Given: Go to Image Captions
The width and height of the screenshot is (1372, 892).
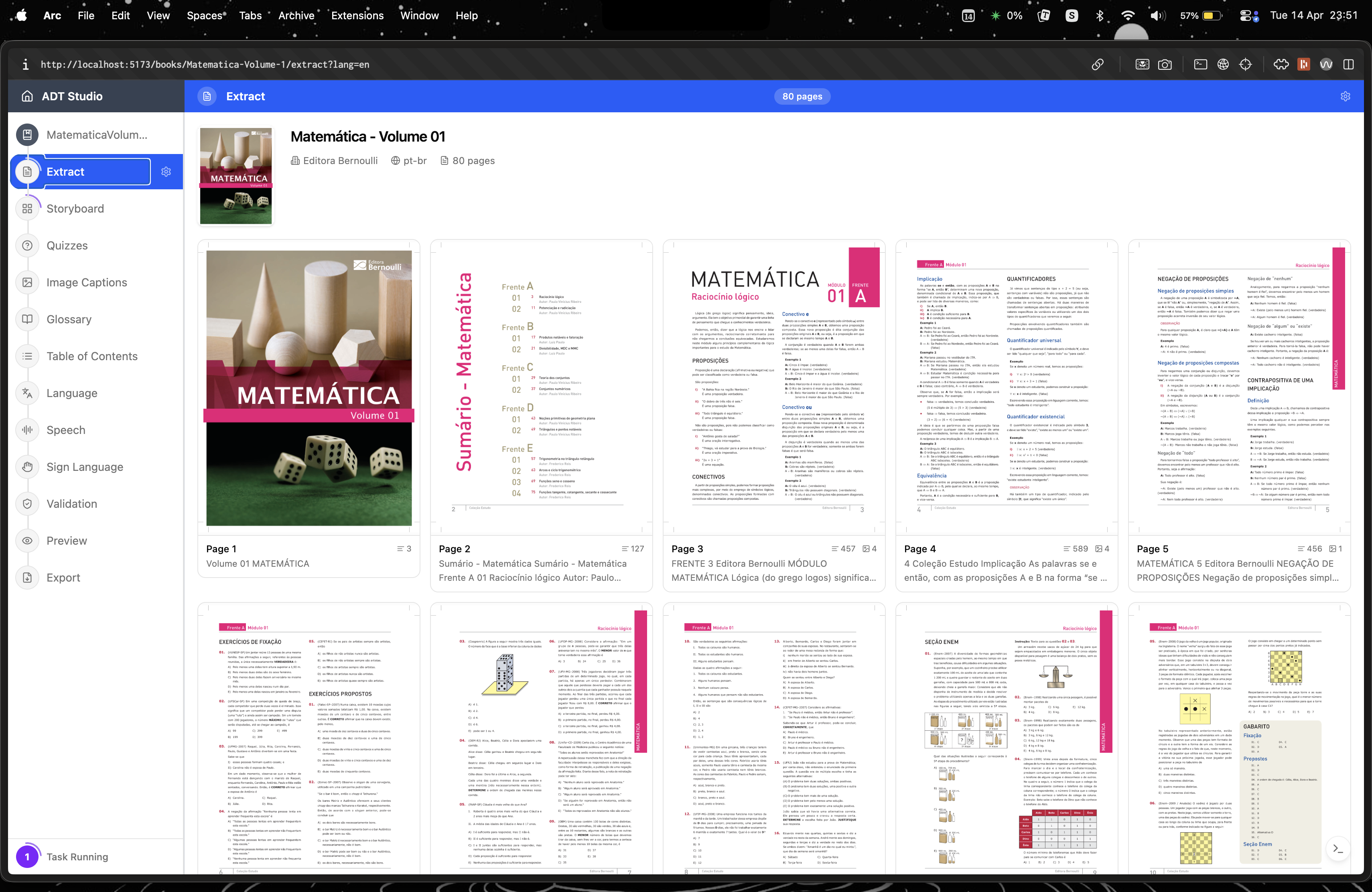Looking at the screenshot, I should click(x=87, y=282).
